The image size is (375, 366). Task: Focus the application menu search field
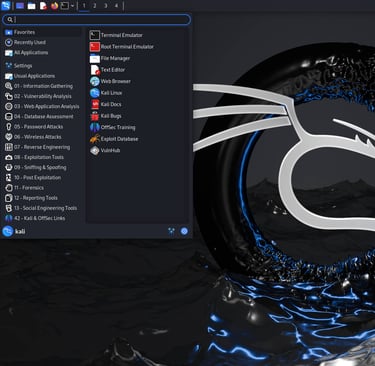point(97,20)
